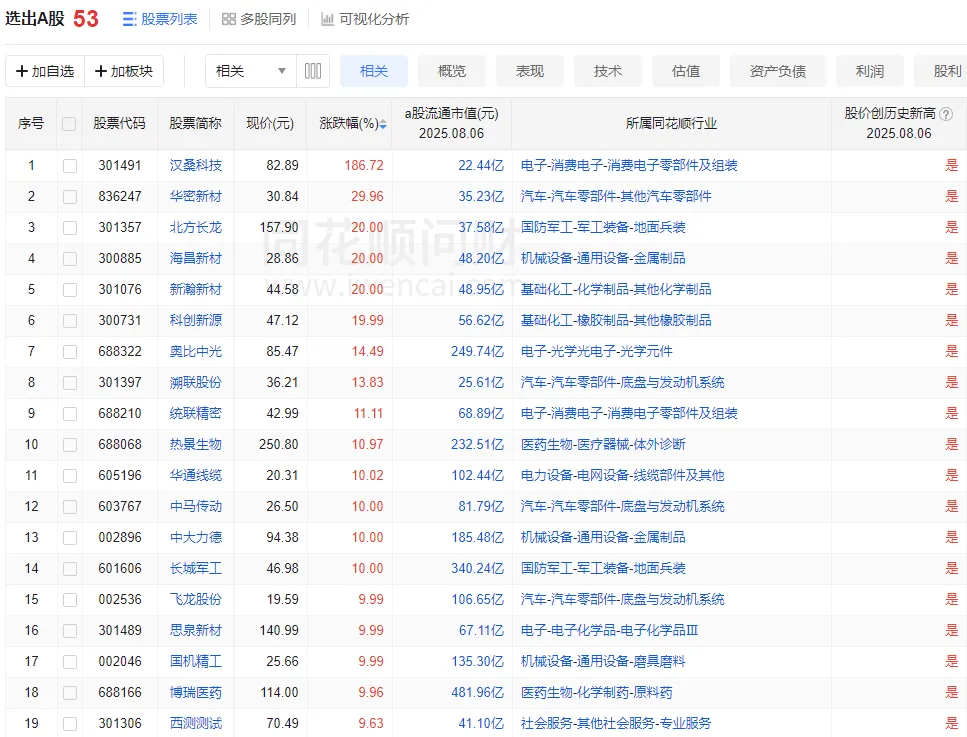Click the help icon next to 股价创历史新高
The width and height of the screenshot is (967, 737).
click(x=945, y=114)
